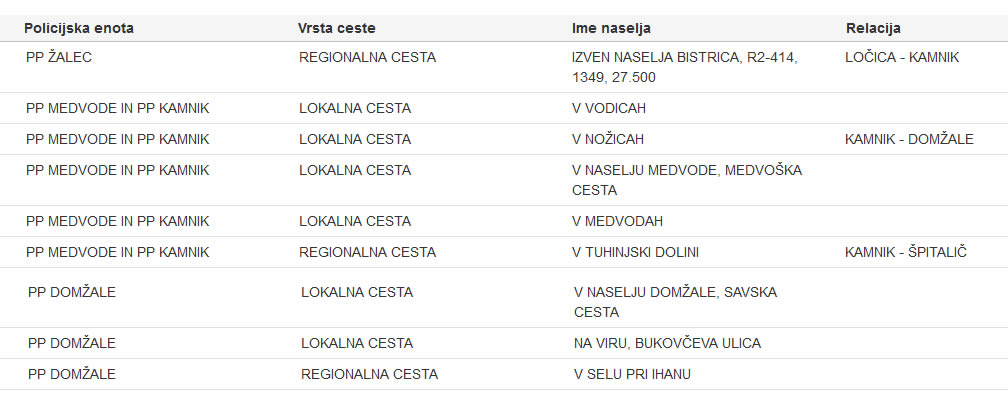
Task: Select PP DOMŽALE in the Bukovčeva ulica row
Action: 72,343
